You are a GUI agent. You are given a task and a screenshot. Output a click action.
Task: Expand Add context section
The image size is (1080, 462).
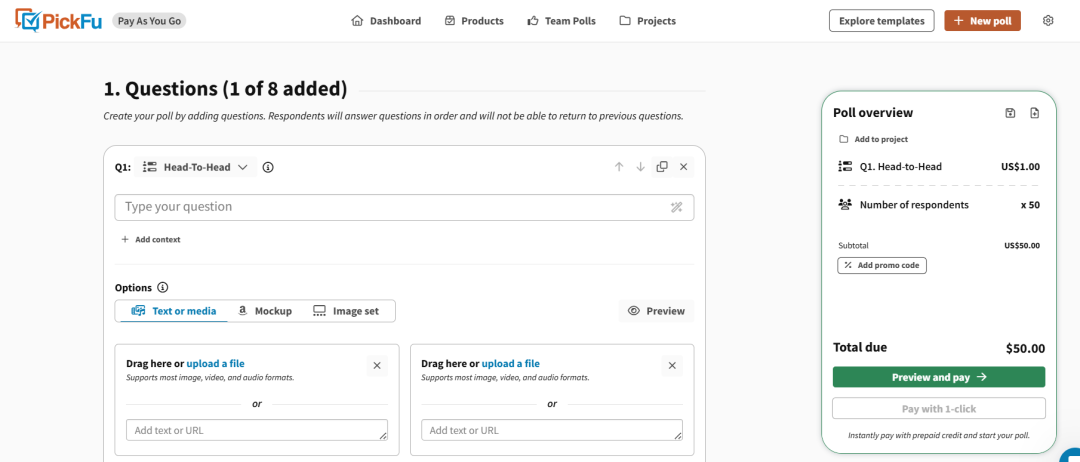pyautogui.click(x=151, y=240)
